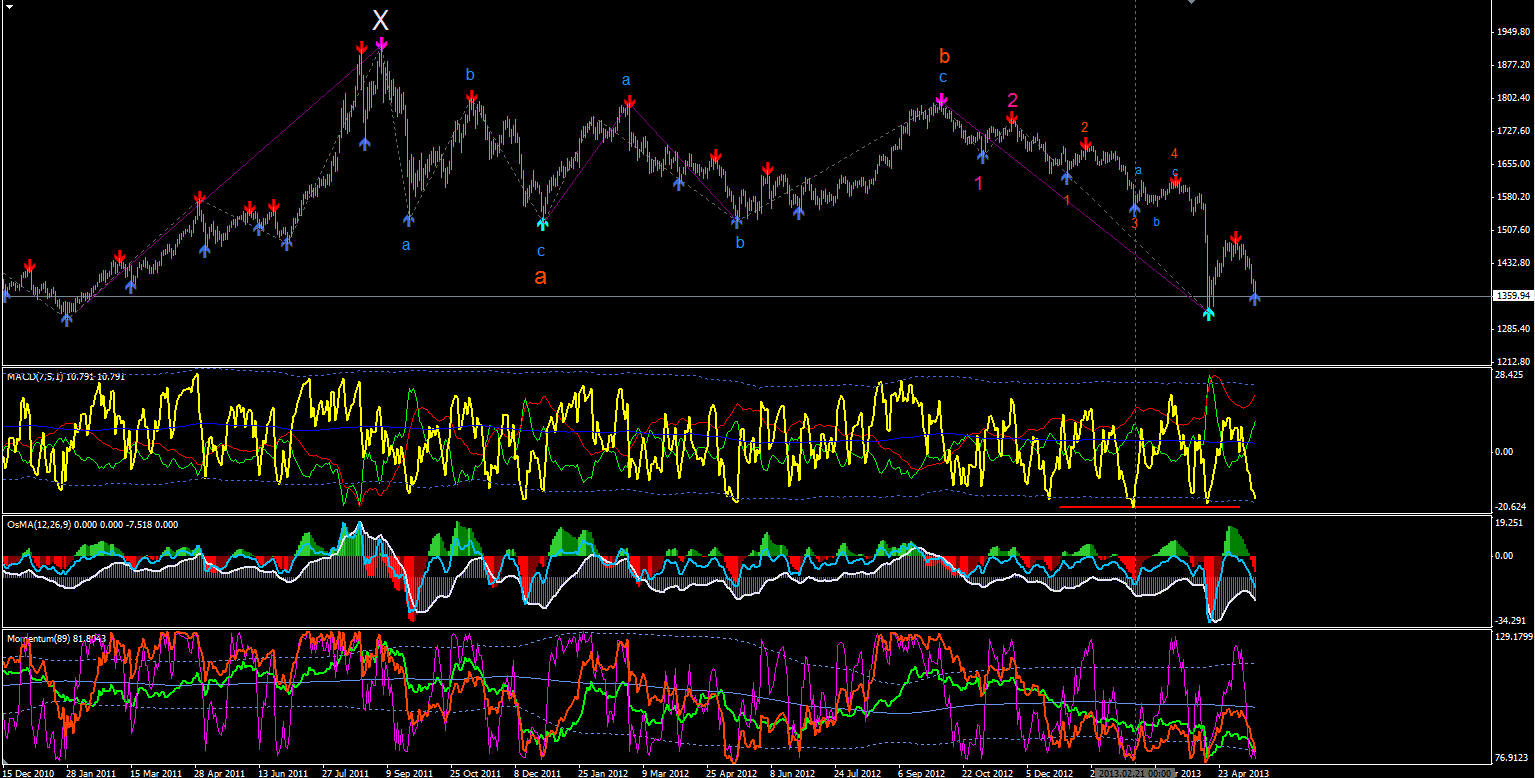Select the pink 2 wave label

pyautogui.click(x=1012, y=100)
